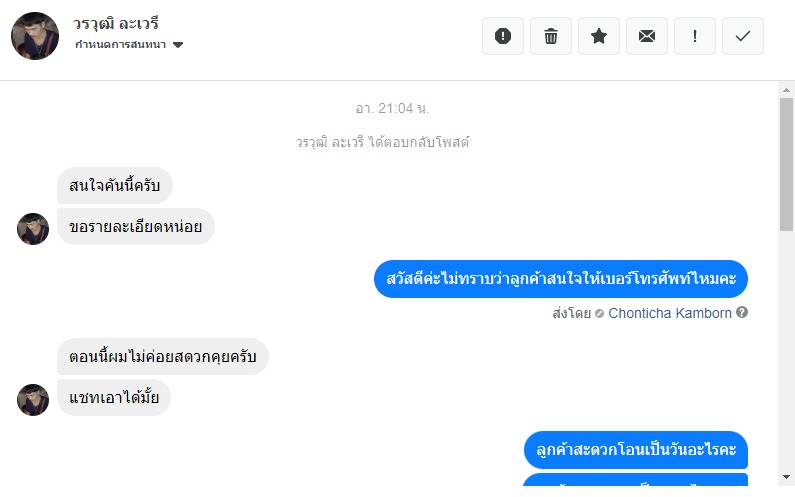Mark conversation unread with envelope icon
Screen dimensions: 795x497
(x=647, y=36)
